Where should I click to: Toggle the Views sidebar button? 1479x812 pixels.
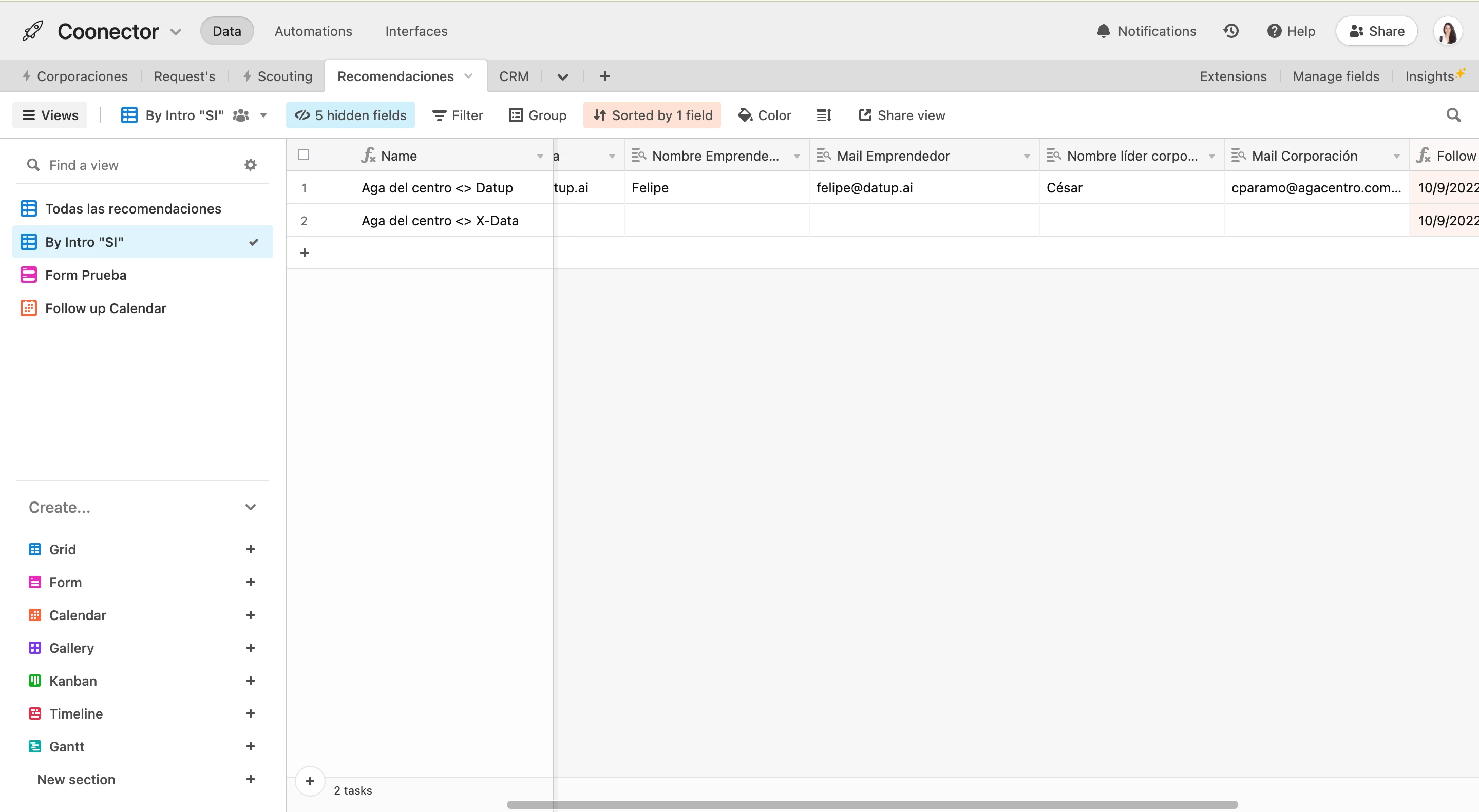pos(50,115)
